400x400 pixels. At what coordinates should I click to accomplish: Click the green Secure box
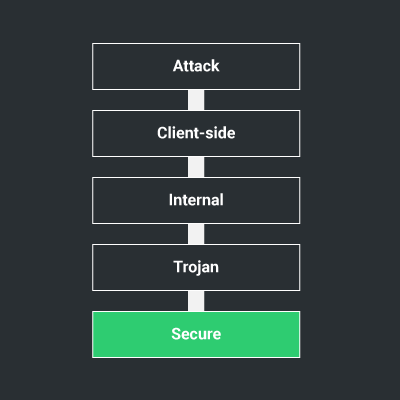click(196, 334)
